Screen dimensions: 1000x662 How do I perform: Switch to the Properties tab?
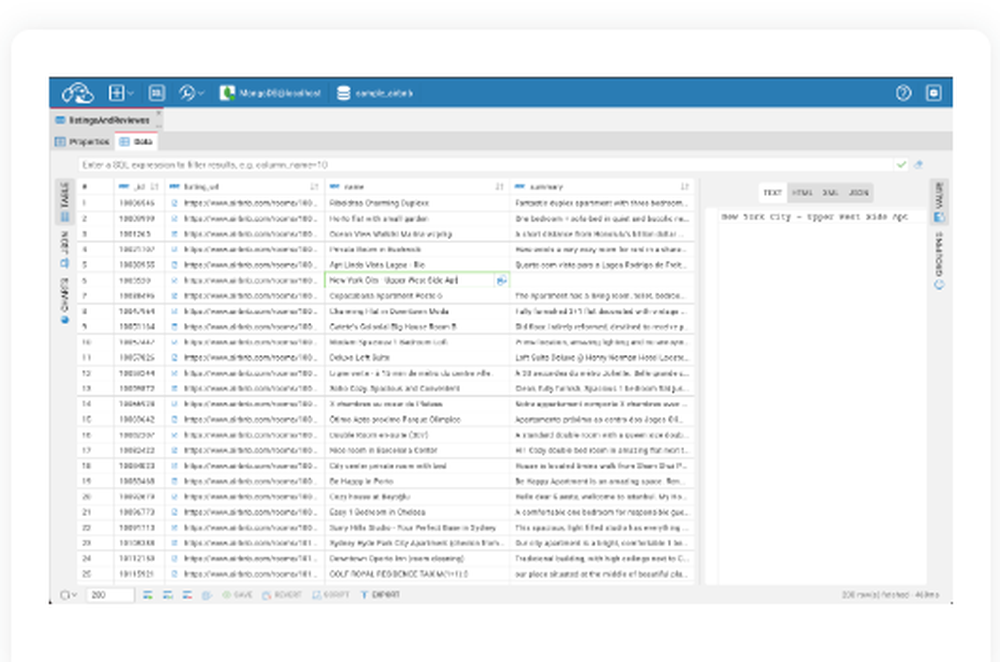(83, 142)
